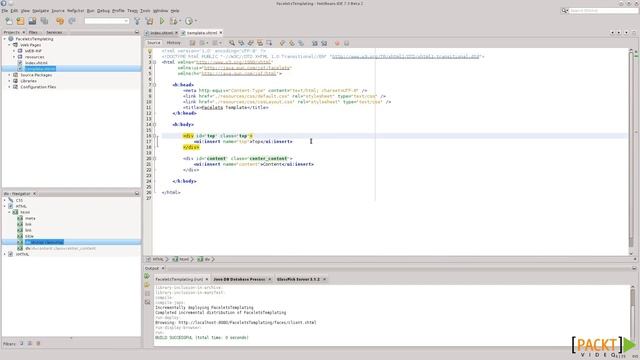Click the New Project toolbar icon
The width and height of the screenshot is (640, 360).
pos(20,21)
